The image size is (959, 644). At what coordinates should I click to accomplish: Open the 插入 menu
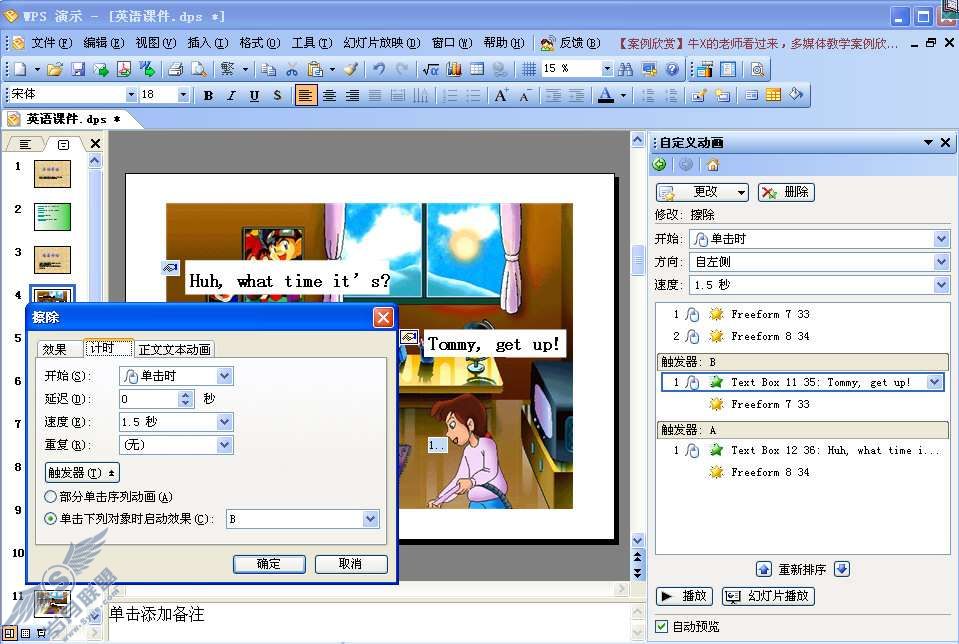[x=207, y=43]
